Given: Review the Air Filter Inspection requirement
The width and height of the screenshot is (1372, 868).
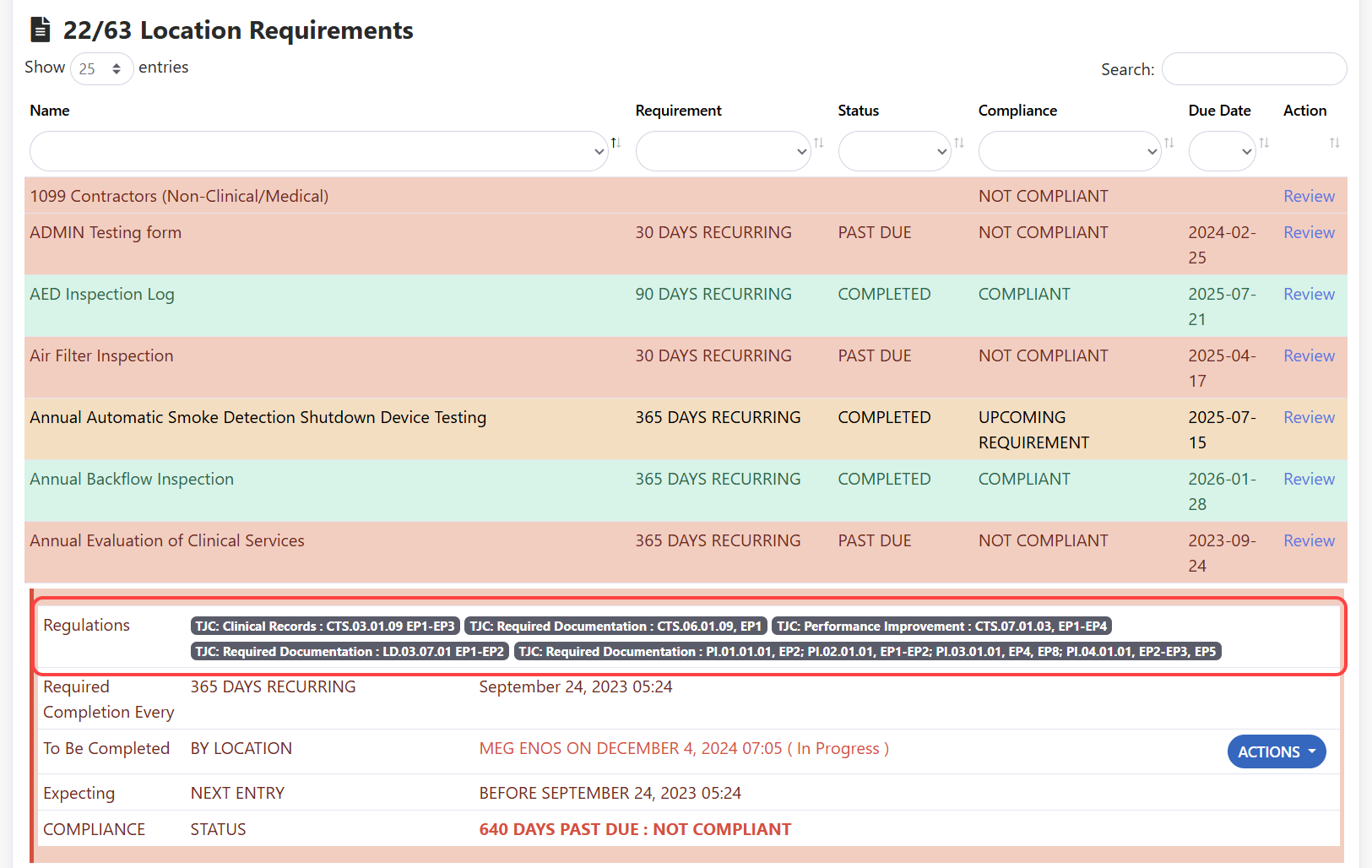Looking at the screenshot, I should (1309, 355).
